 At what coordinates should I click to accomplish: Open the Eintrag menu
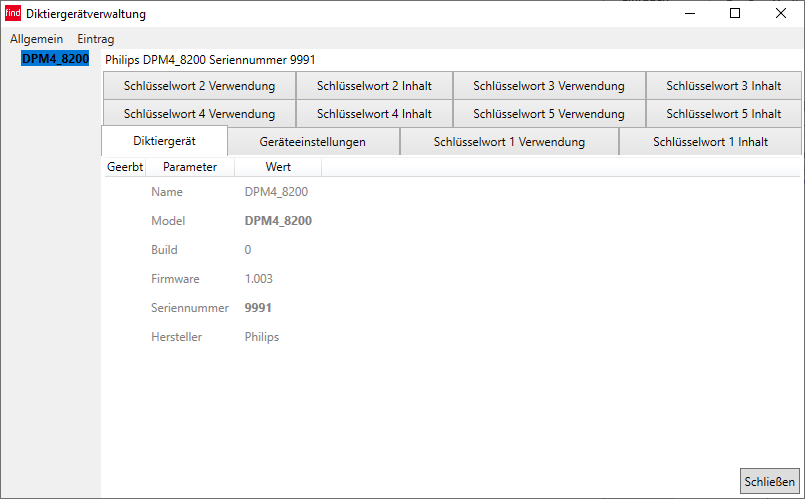point(95,39)
